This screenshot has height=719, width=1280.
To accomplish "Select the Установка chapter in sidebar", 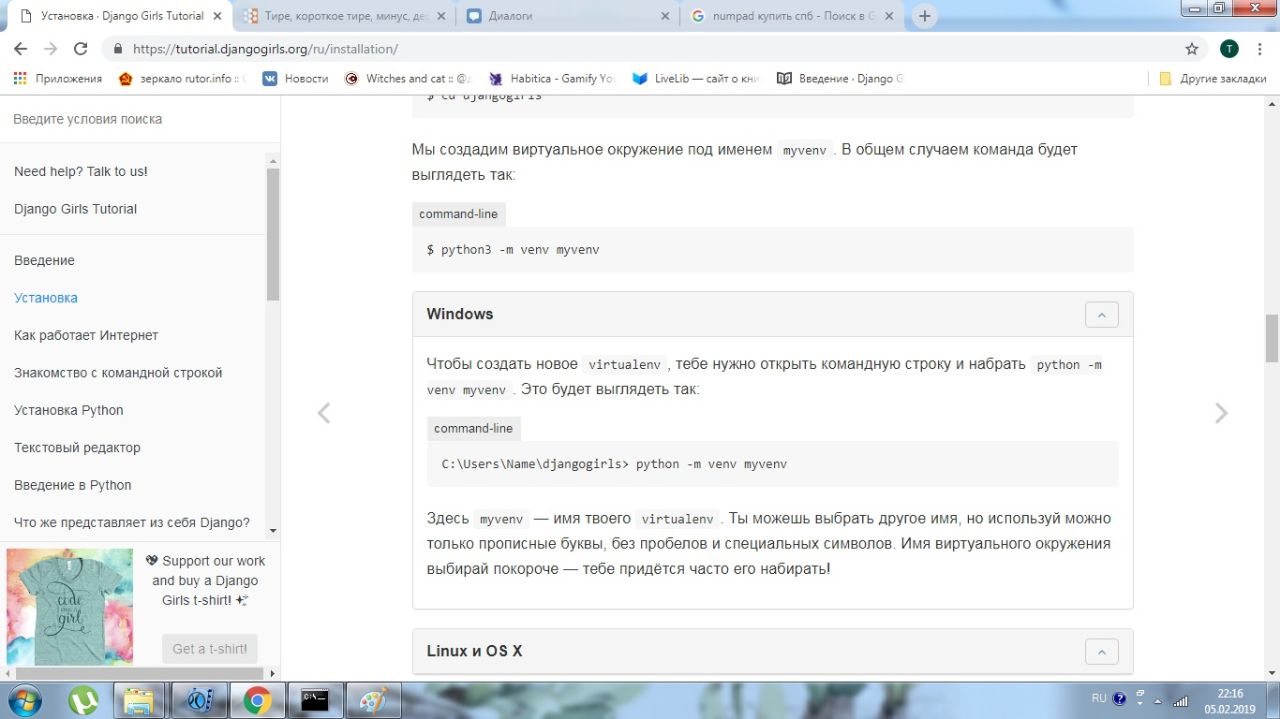I will tap(46, 298).
